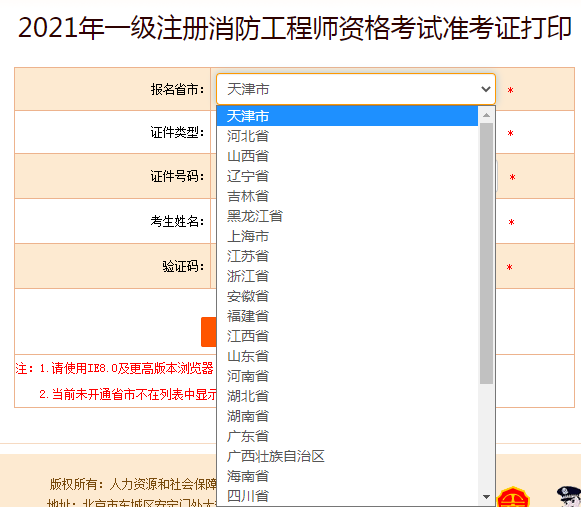Choose 海南省 in the list
This screenshot has height=507, width=581.
(347, 476)
